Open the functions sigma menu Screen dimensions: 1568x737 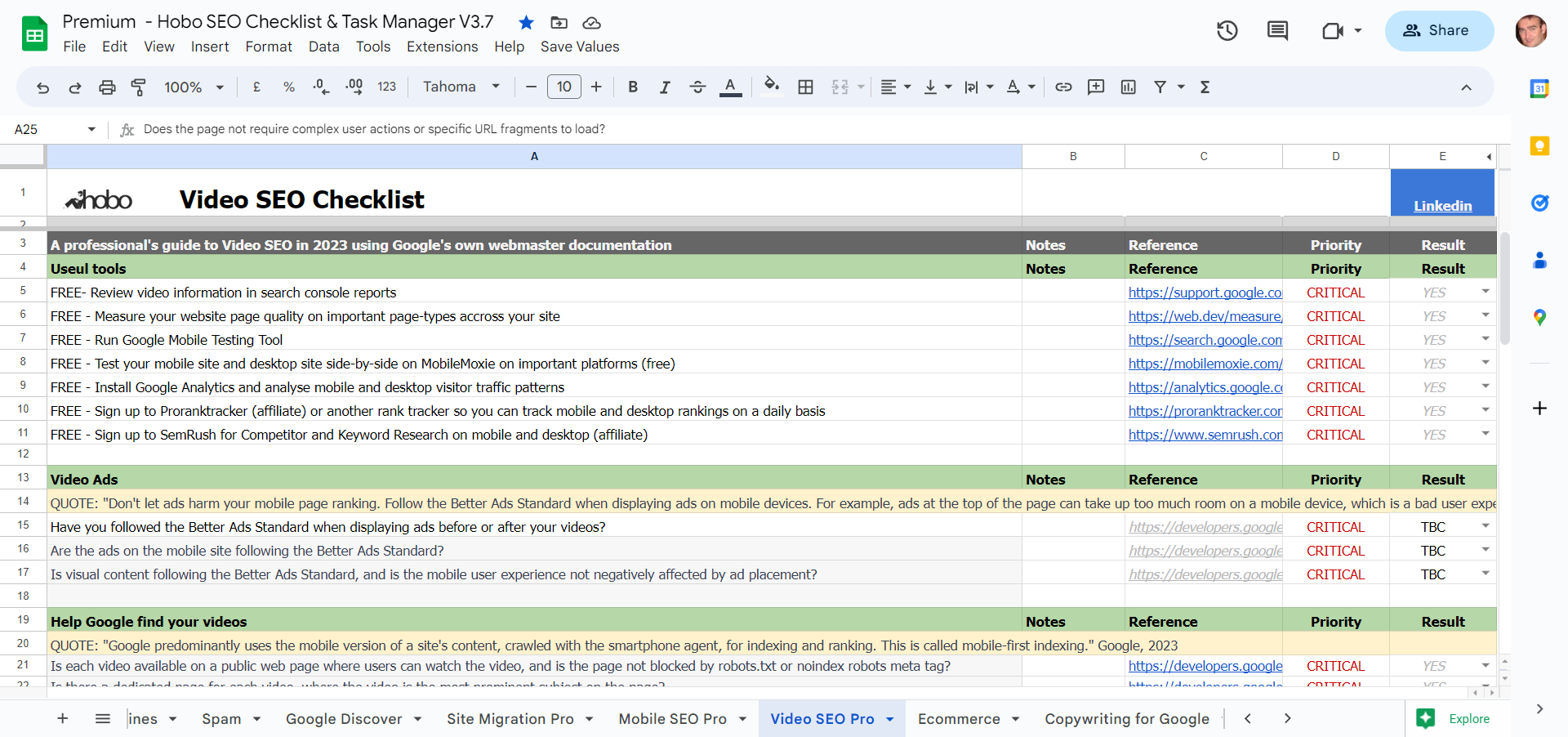[x=1205, y=87]
